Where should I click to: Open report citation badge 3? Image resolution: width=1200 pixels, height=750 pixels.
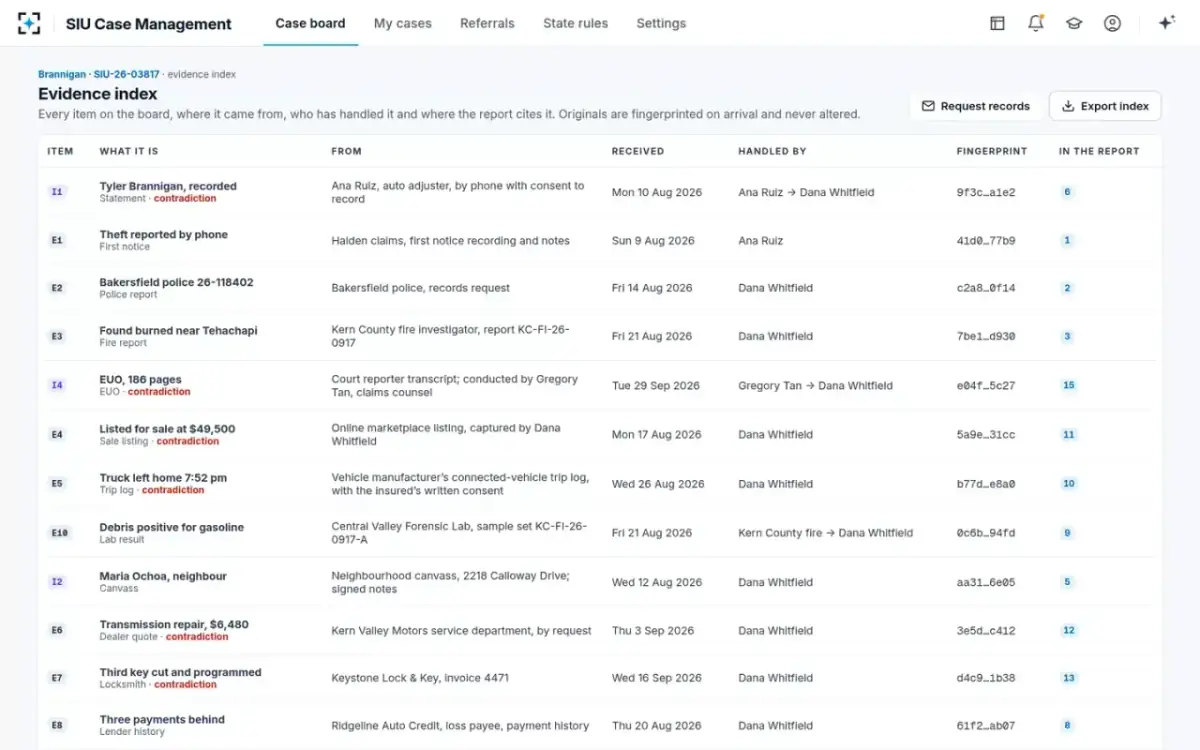tap(1067, 337)
